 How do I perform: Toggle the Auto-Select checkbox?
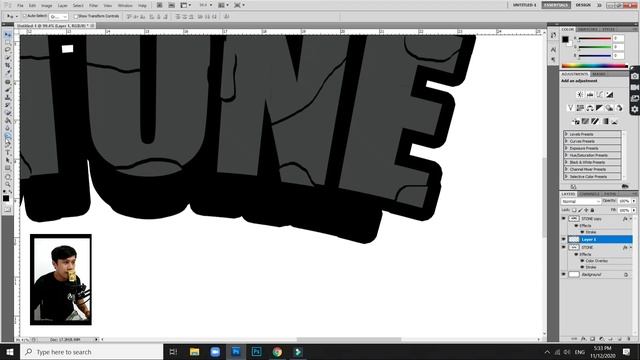(x=24, y=16)
